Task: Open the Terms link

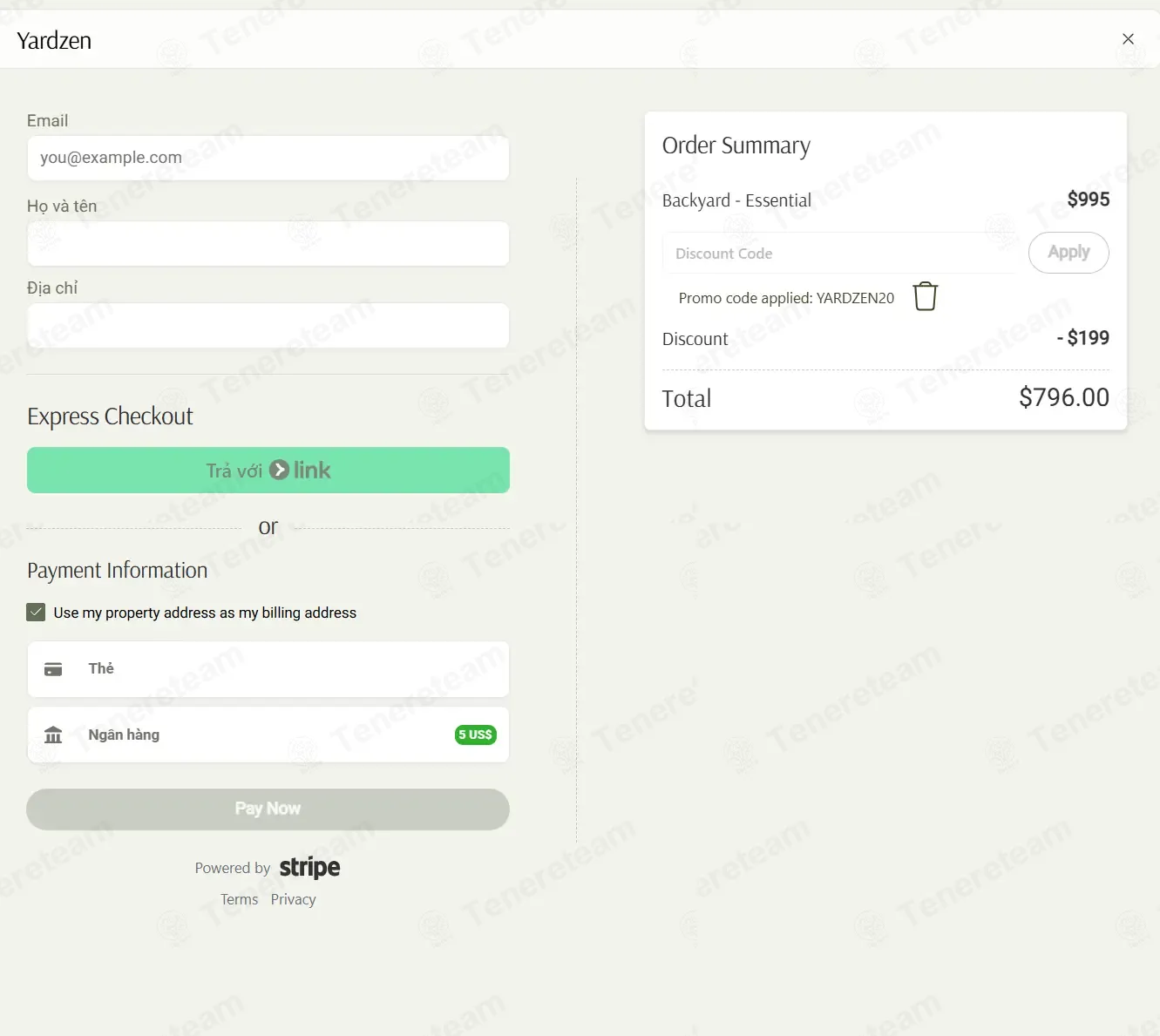Action: pyautogui.click(x=239, y=900)
